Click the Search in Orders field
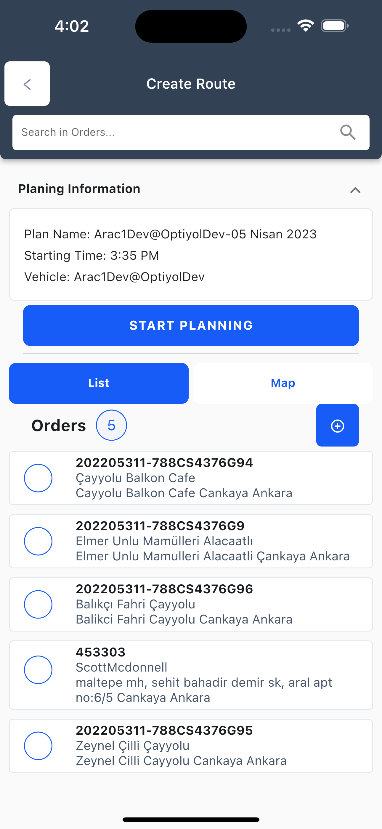Image resolution: width=382 pixels, height=829 pixels. (191, 132)
